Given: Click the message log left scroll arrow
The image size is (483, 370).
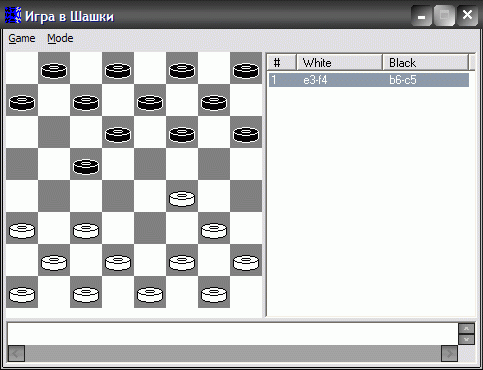Looking at the screenshot, I should coord(16,353).
